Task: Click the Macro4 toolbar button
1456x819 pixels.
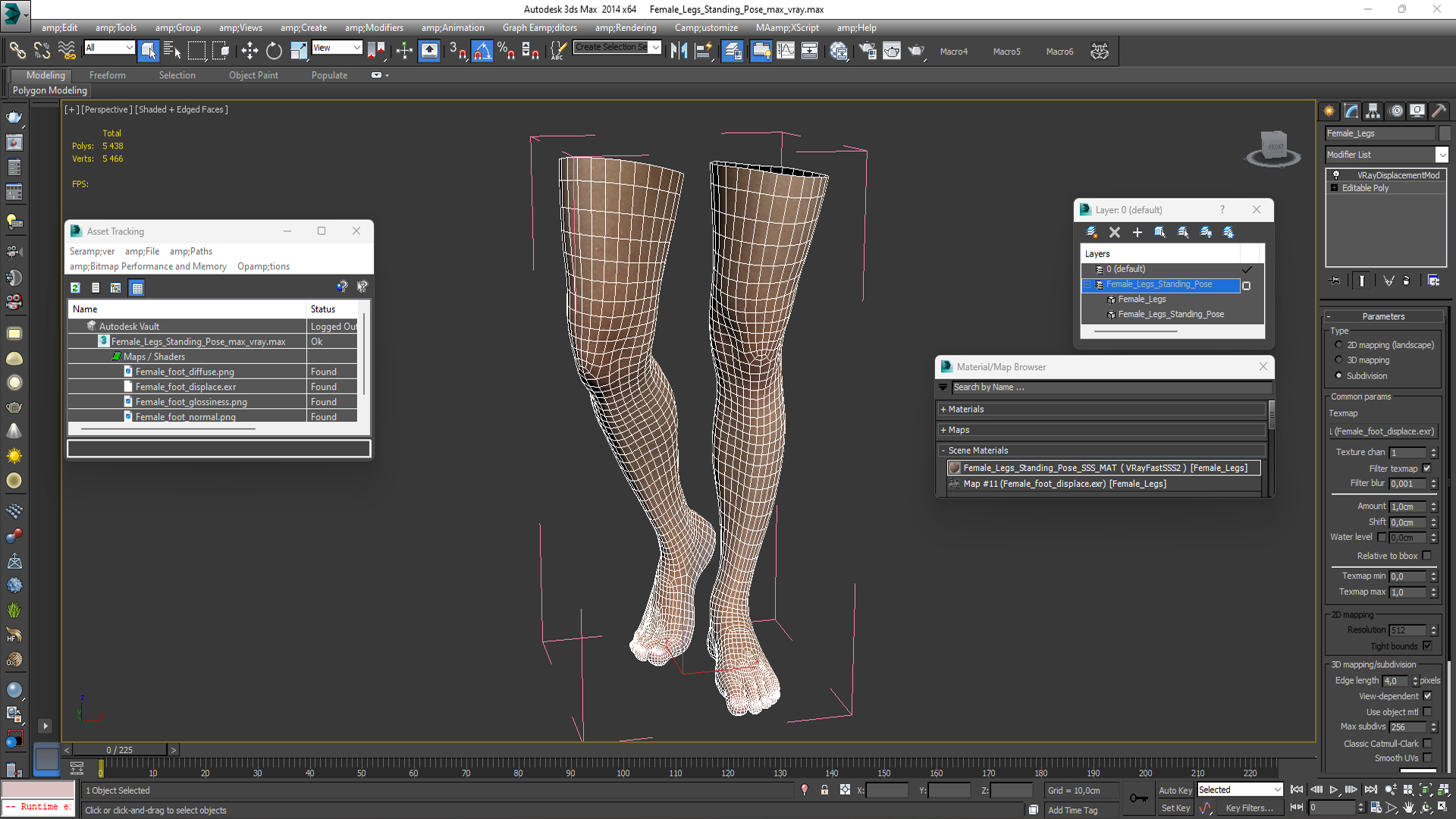Action: 954,52
